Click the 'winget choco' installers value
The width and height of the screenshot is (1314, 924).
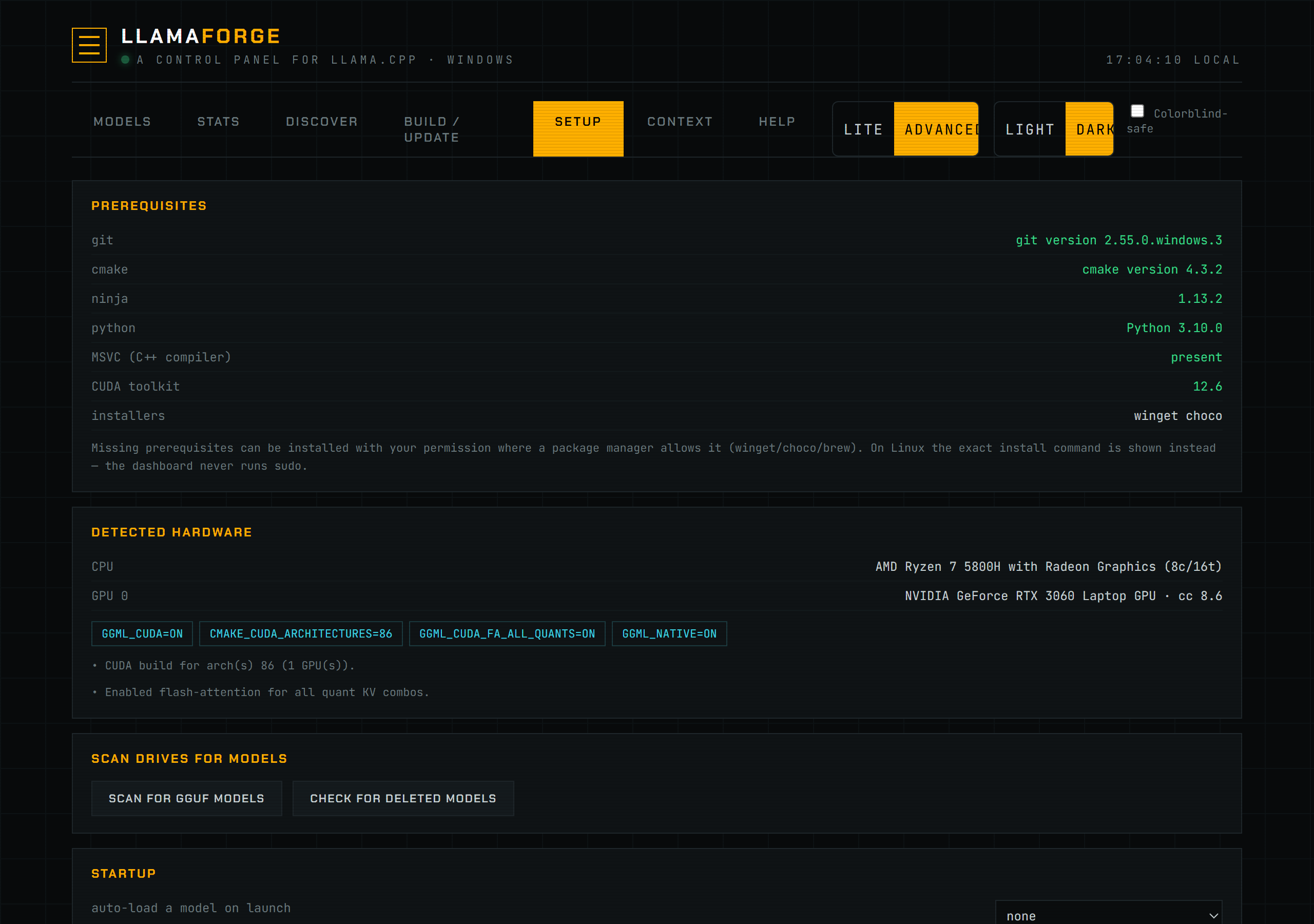click(1178, 416)
